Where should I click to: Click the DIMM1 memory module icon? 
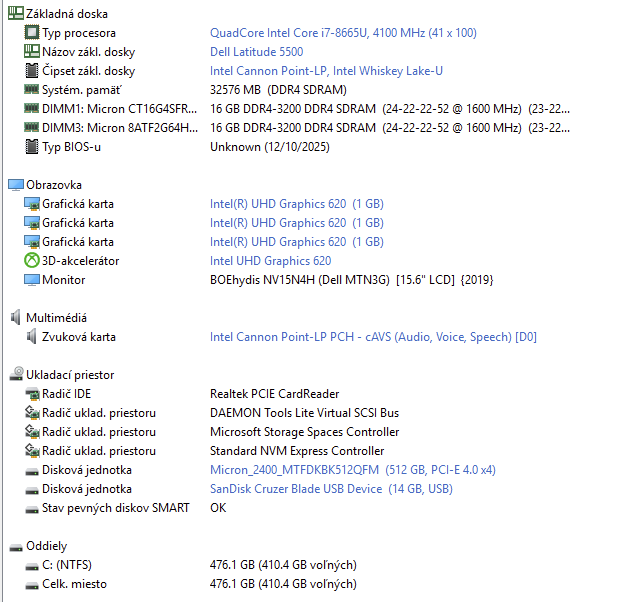tap(32, 108)
